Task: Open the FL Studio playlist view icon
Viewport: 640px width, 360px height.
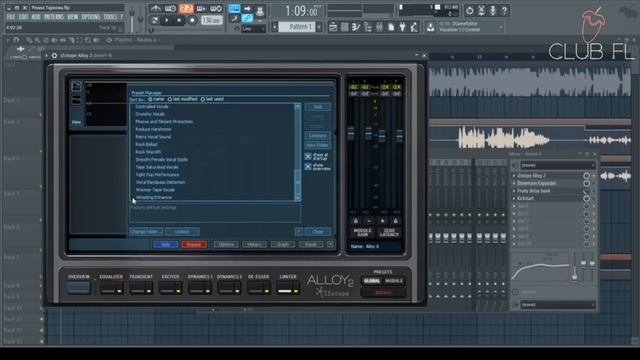Action: point(333,27)
